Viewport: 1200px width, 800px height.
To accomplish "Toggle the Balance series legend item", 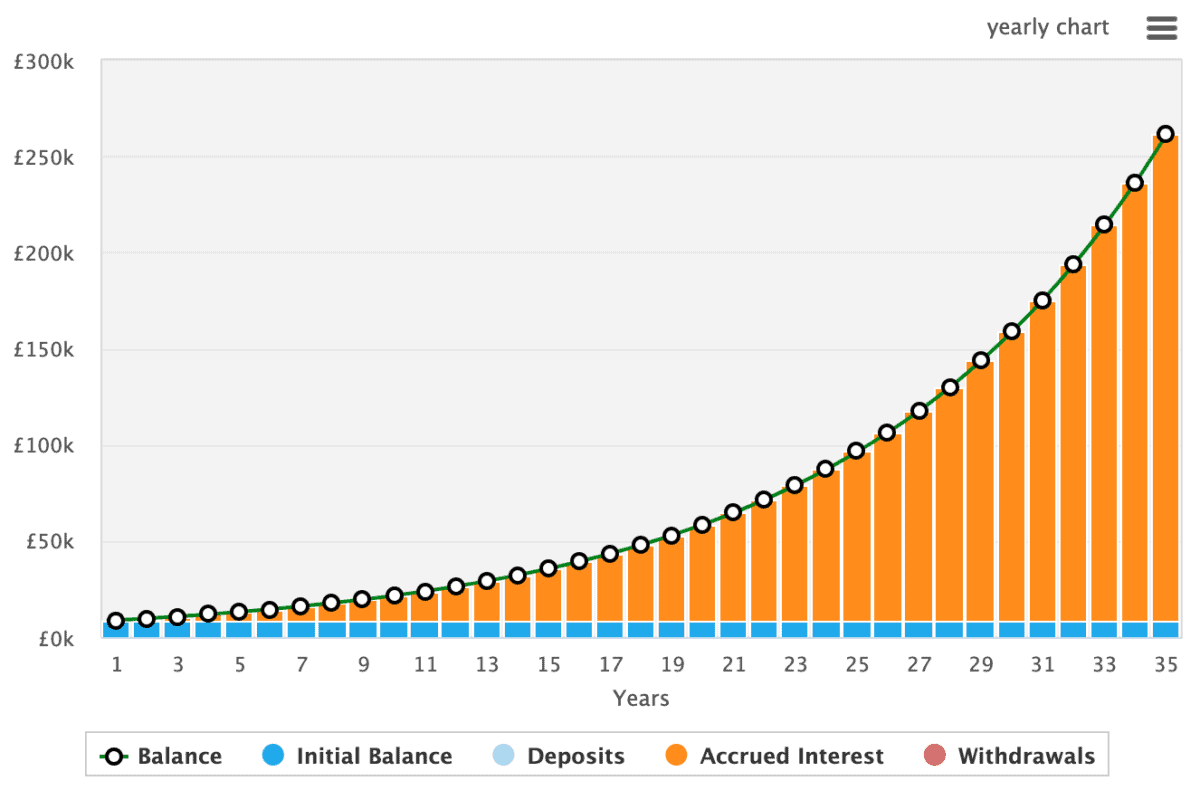I will 179,756.
